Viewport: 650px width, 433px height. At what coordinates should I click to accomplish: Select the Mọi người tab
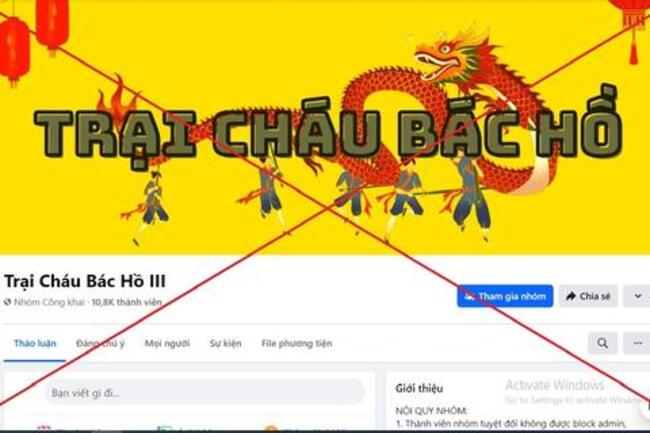167,343
